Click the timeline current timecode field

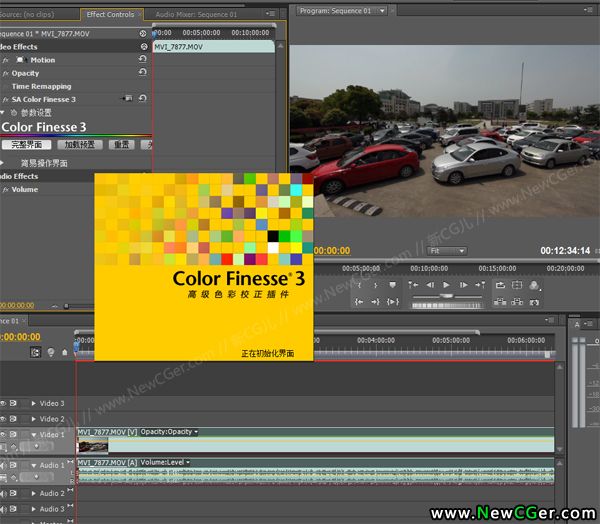point(20,337)
